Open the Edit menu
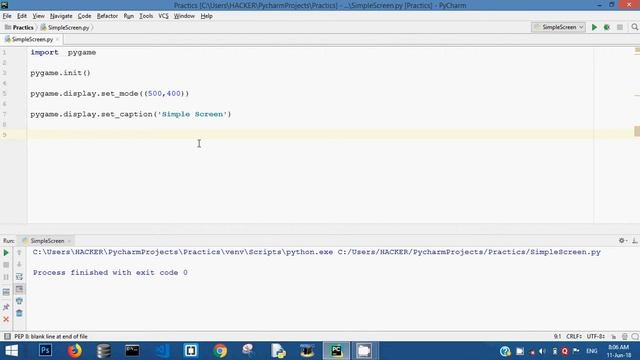 [22, 16]
